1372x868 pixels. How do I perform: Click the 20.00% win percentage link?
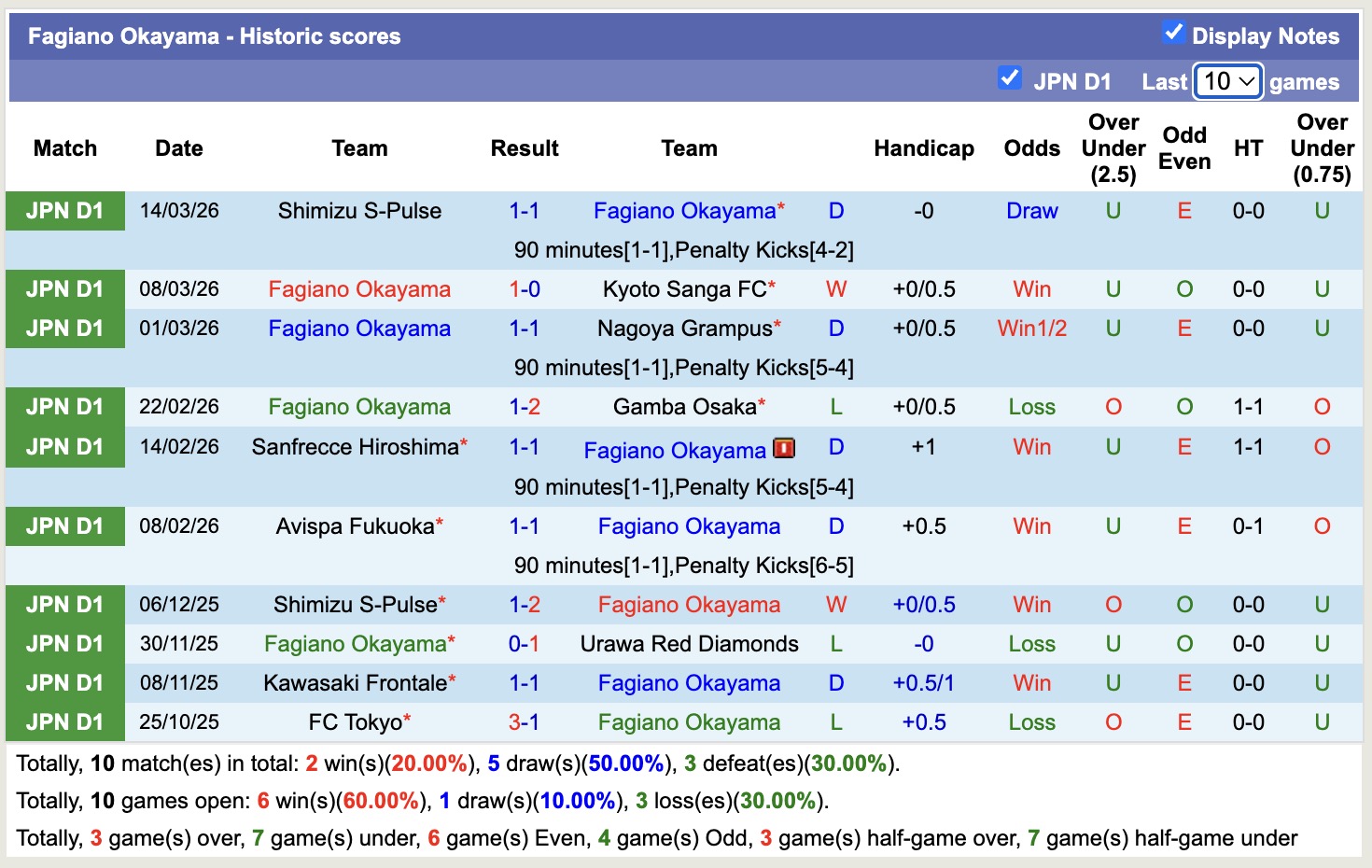click(x=429, y=763)
